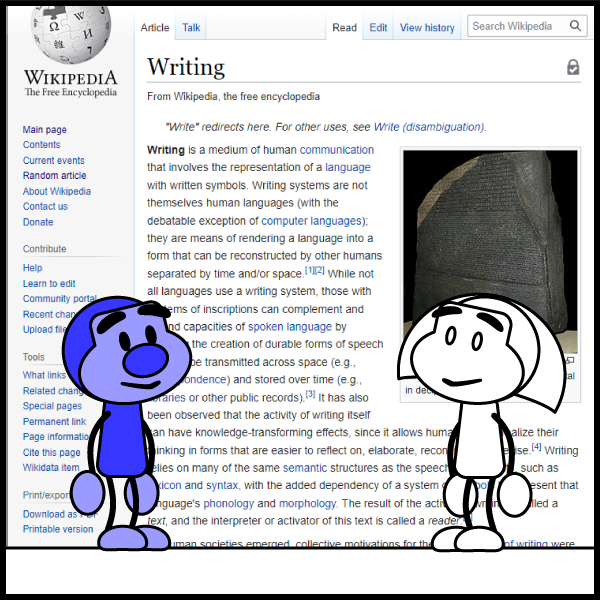600x600 pixels.
Task: Select the Read tab
Action: pos(344,28)
